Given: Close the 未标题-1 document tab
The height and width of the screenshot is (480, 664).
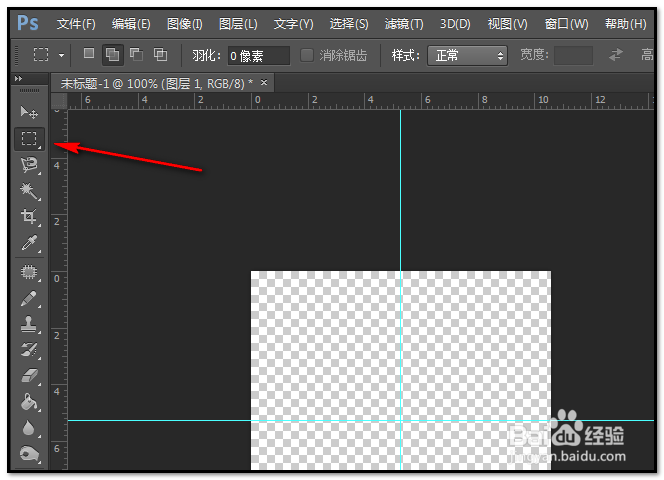Looking at the screenshot, I should pyautogui.click(x=264, y=83).
